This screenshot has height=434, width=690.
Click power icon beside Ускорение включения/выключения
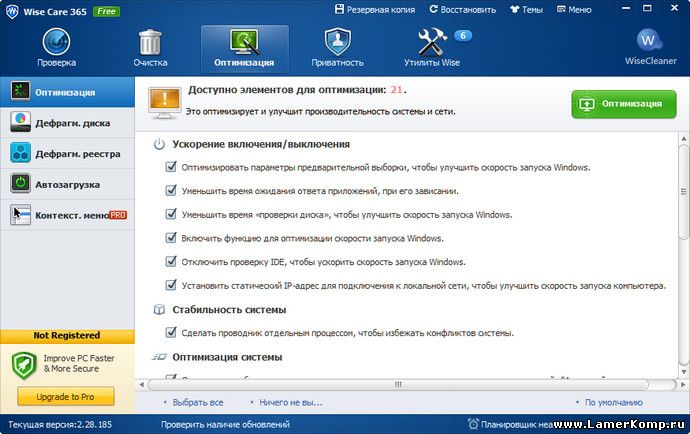point(159,144)
